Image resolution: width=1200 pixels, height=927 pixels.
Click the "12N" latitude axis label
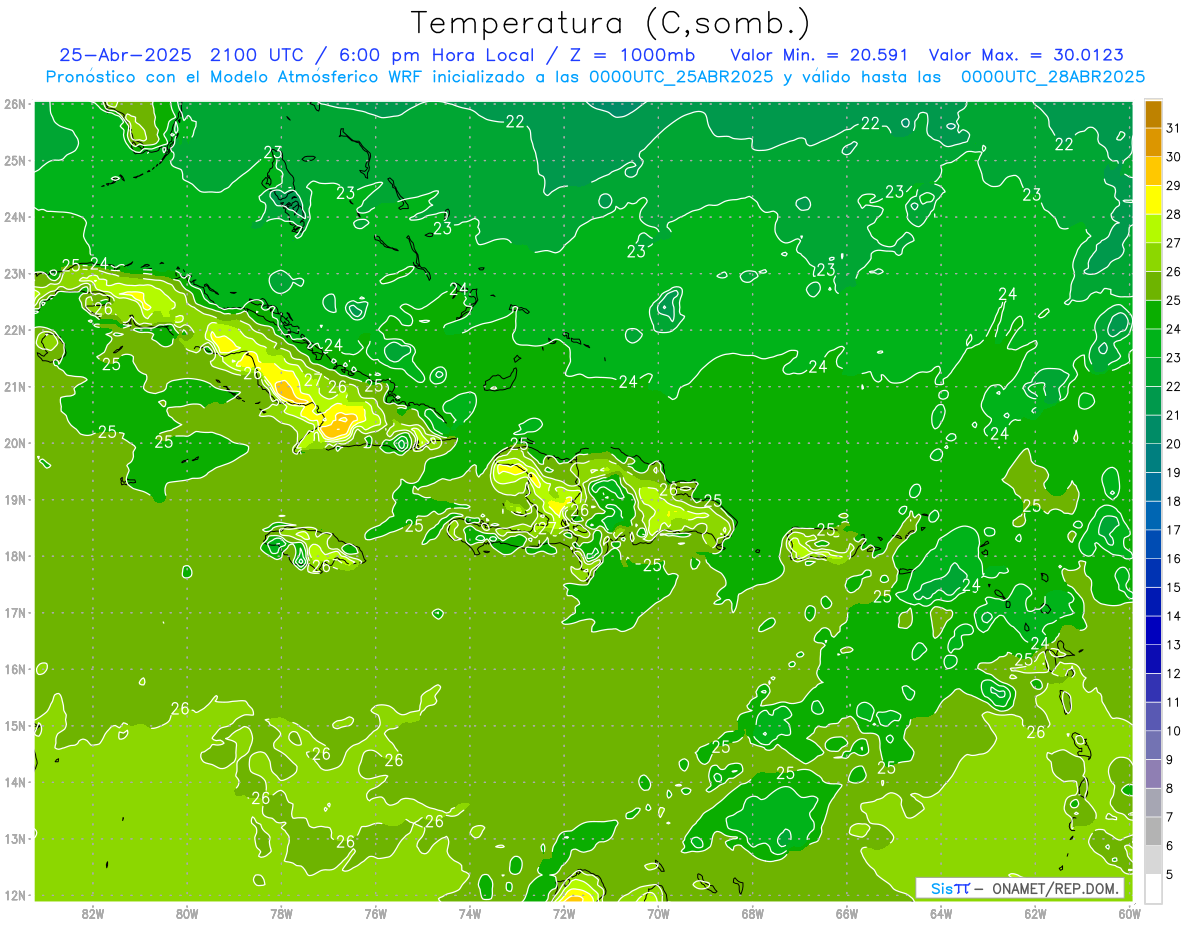[14, 895]
